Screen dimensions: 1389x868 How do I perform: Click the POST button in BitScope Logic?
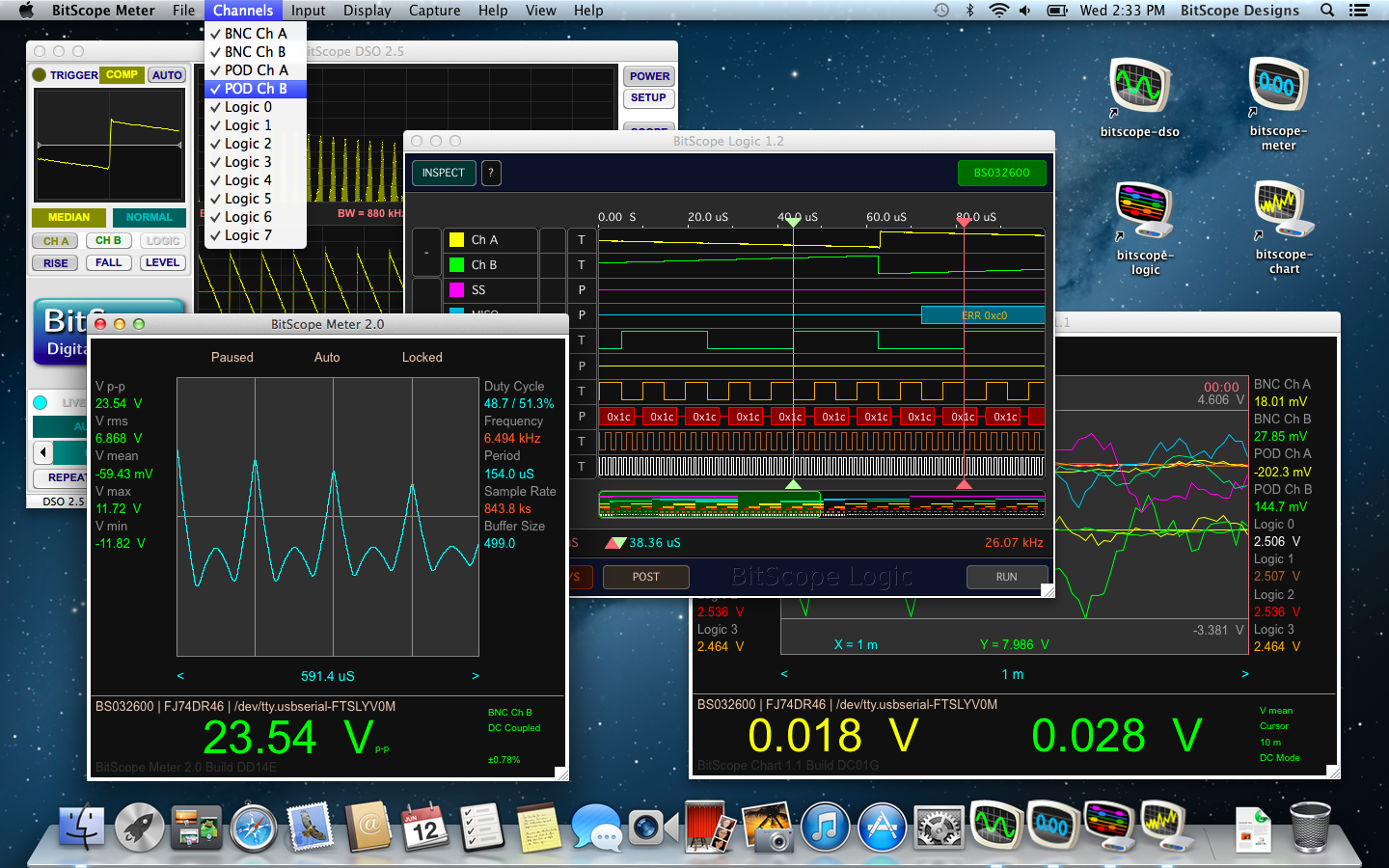click(x=646, y=577)
